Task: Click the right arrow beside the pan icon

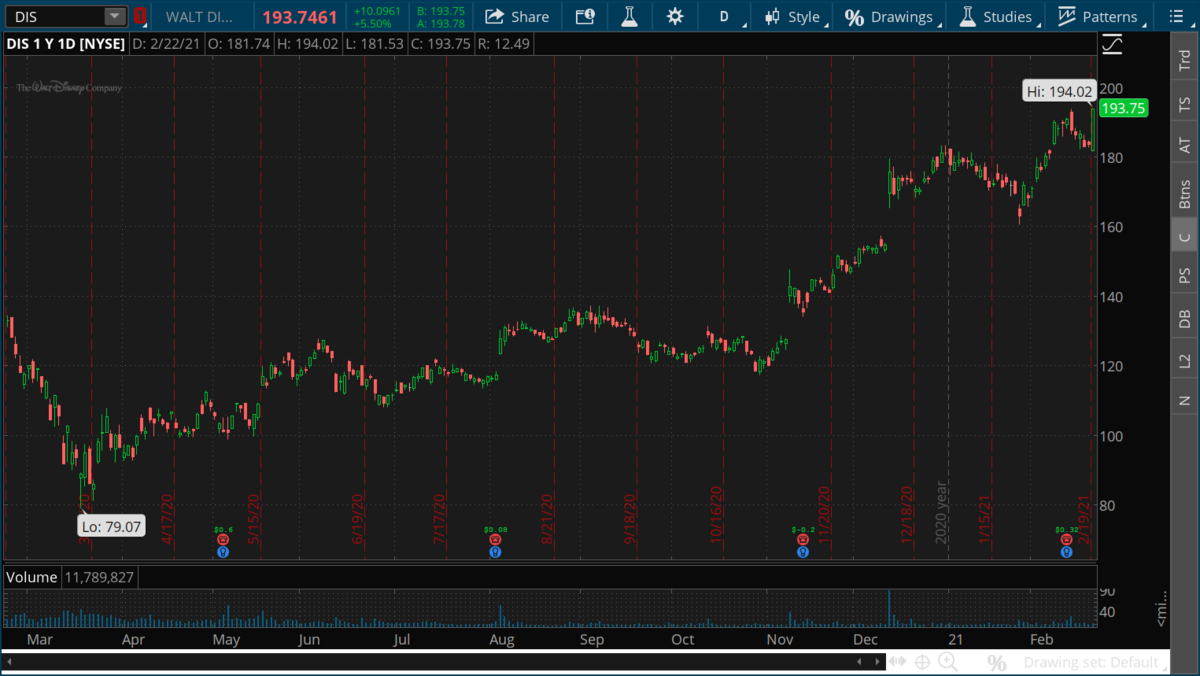Action: [x=875, y=662]
